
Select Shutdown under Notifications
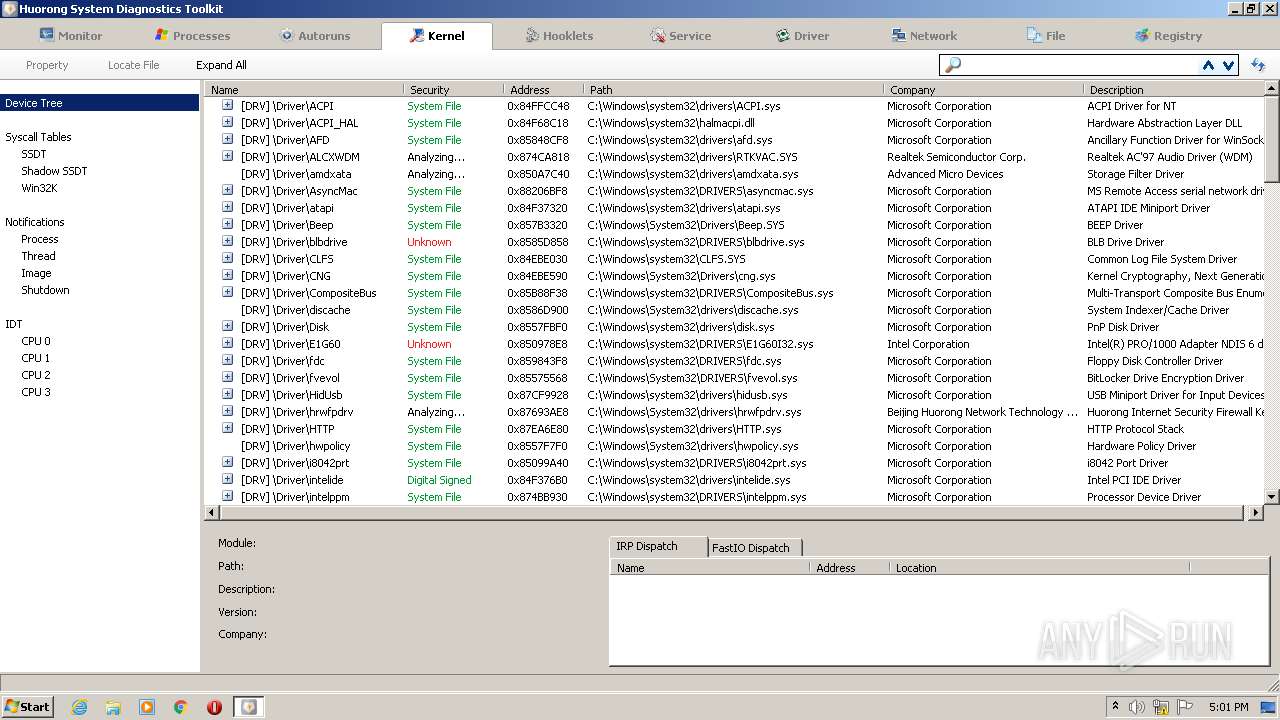click(45, 290)
